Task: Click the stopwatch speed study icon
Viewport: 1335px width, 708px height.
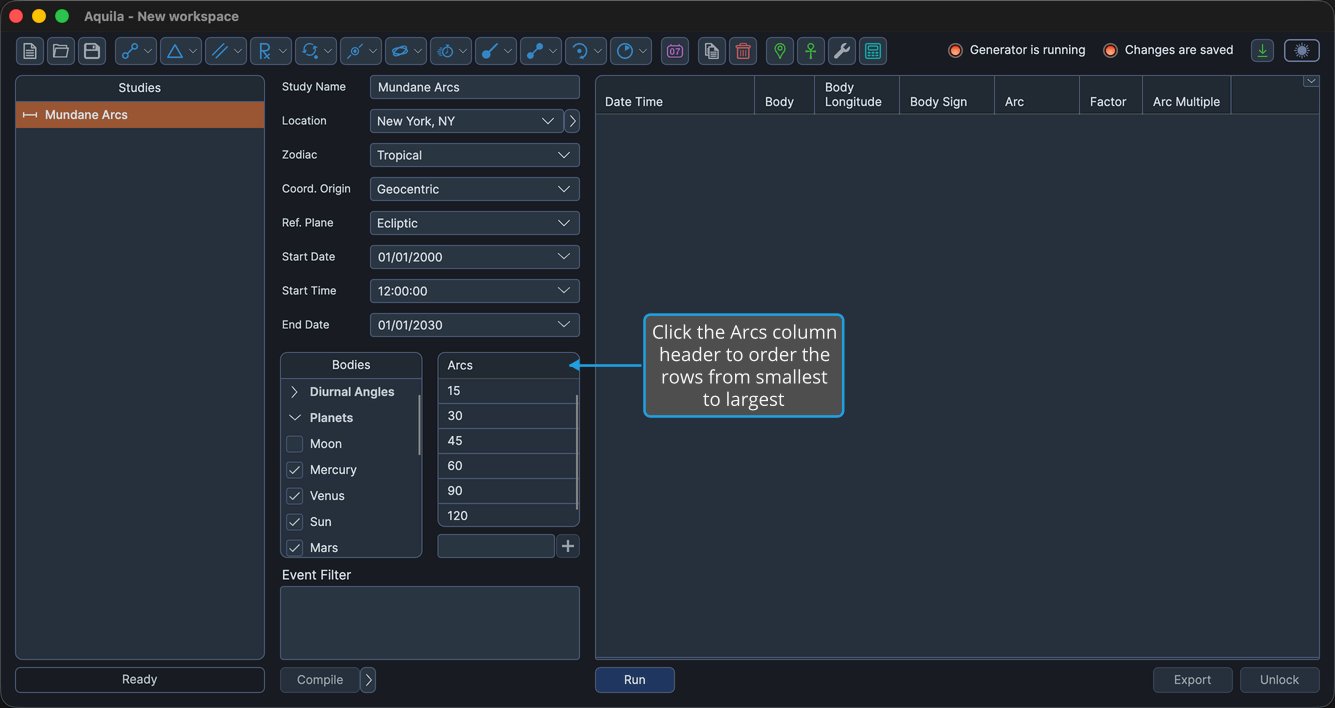Action: [x=445, y=51]
